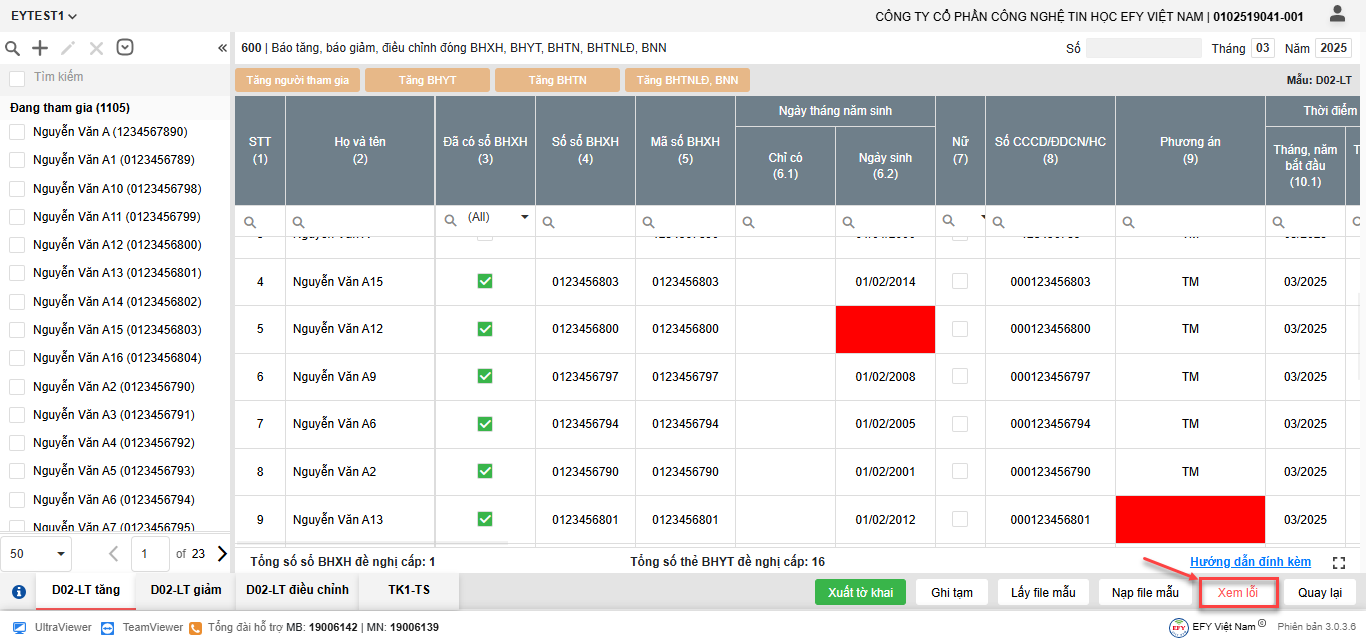
Task: Collapse the left employee list panel
Action: [x=222, y=48]
